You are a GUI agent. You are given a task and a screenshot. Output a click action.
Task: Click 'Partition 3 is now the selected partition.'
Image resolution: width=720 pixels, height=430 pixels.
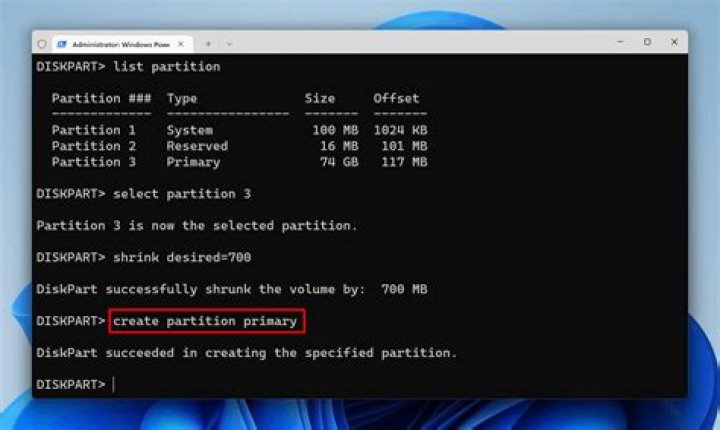click(x=197, y=226)
